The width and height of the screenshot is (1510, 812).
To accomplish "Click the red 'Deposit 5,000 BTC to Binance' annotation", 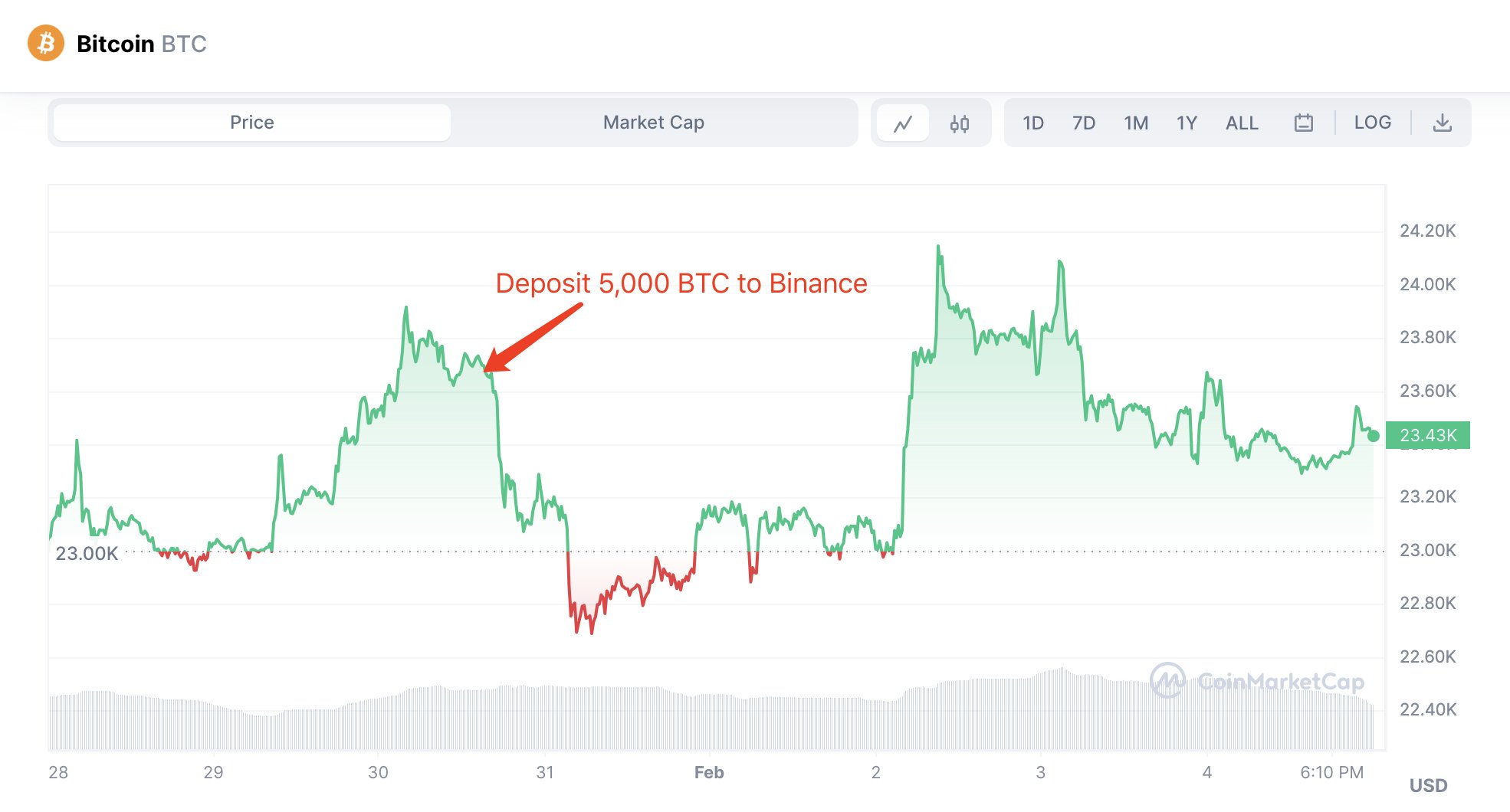I will pos(681,283).
